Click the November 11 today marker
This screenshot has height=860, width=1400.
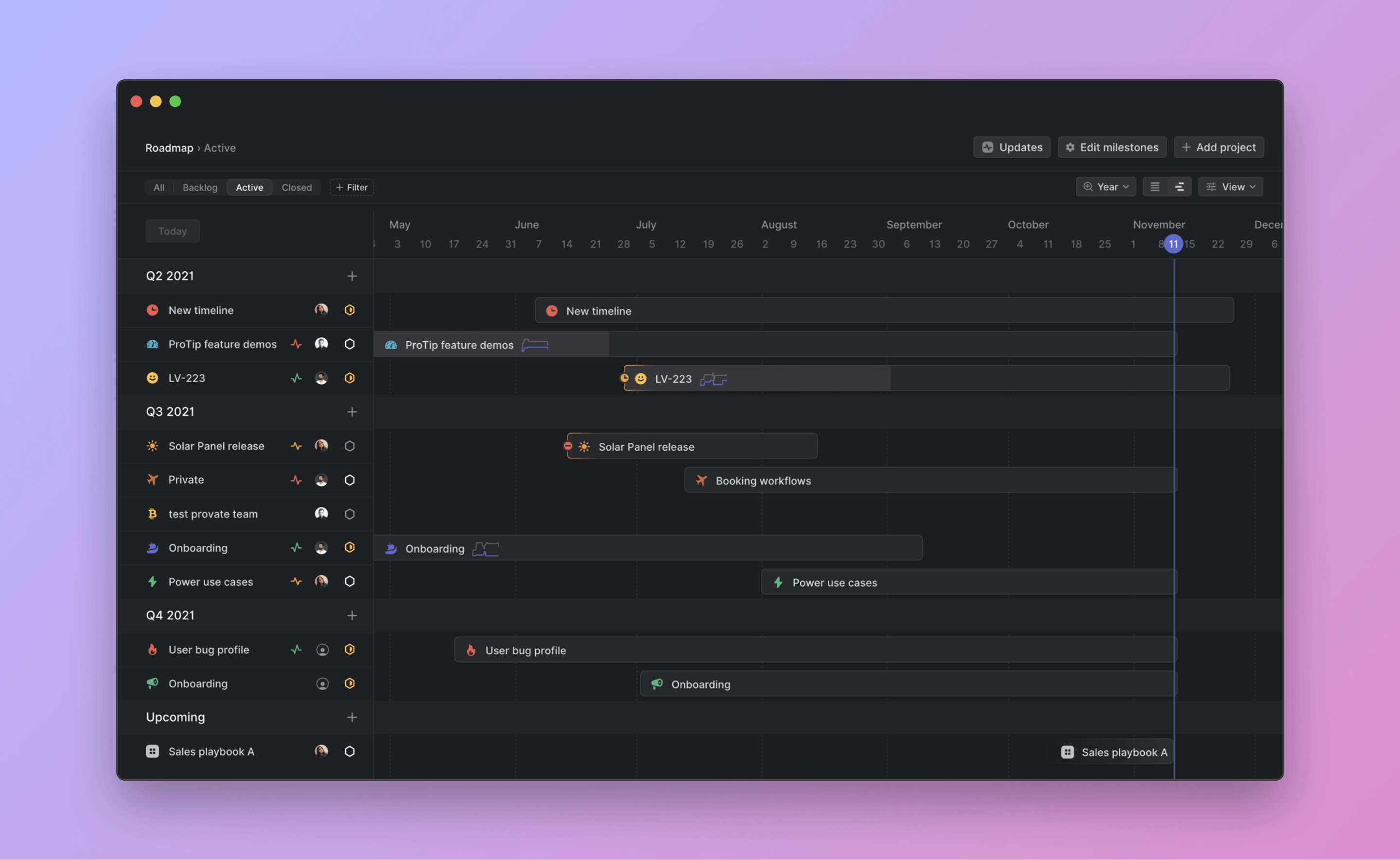point(1173,244)
